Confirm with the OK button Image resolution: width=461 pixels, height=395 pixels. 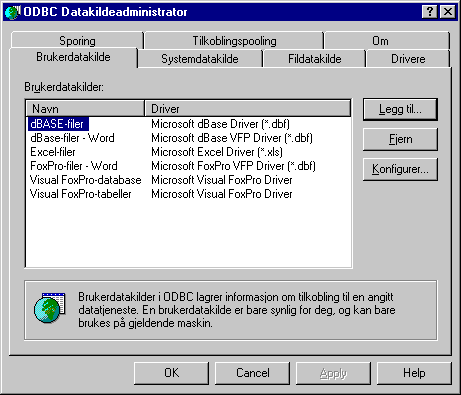tap(171, 373)
